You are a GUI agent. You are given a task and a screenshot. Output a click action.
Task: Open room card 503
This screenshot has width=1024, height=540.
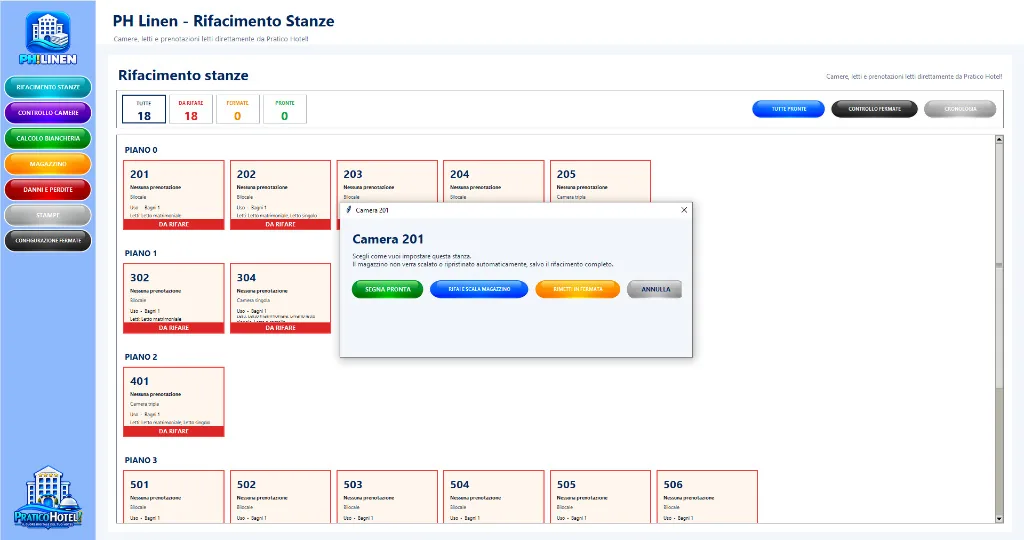(x=387, y=496)
